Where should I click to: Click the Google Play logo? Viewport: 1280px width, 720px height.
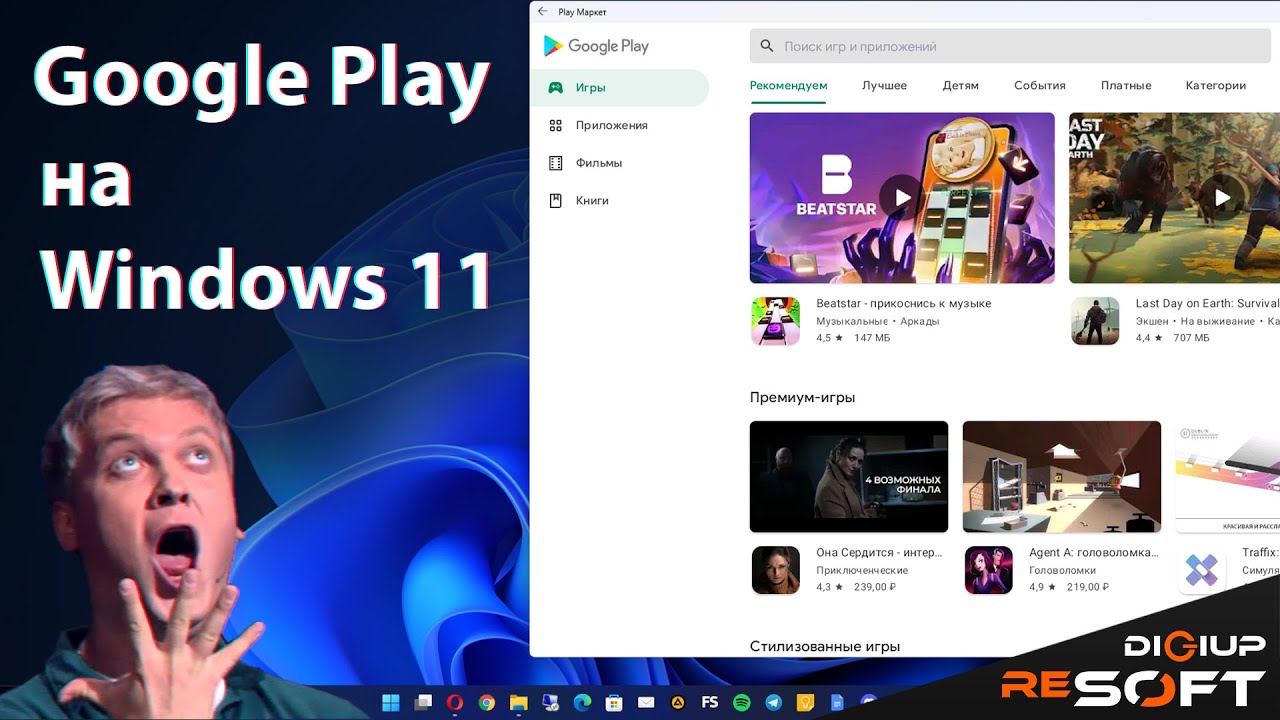[596, 46]
